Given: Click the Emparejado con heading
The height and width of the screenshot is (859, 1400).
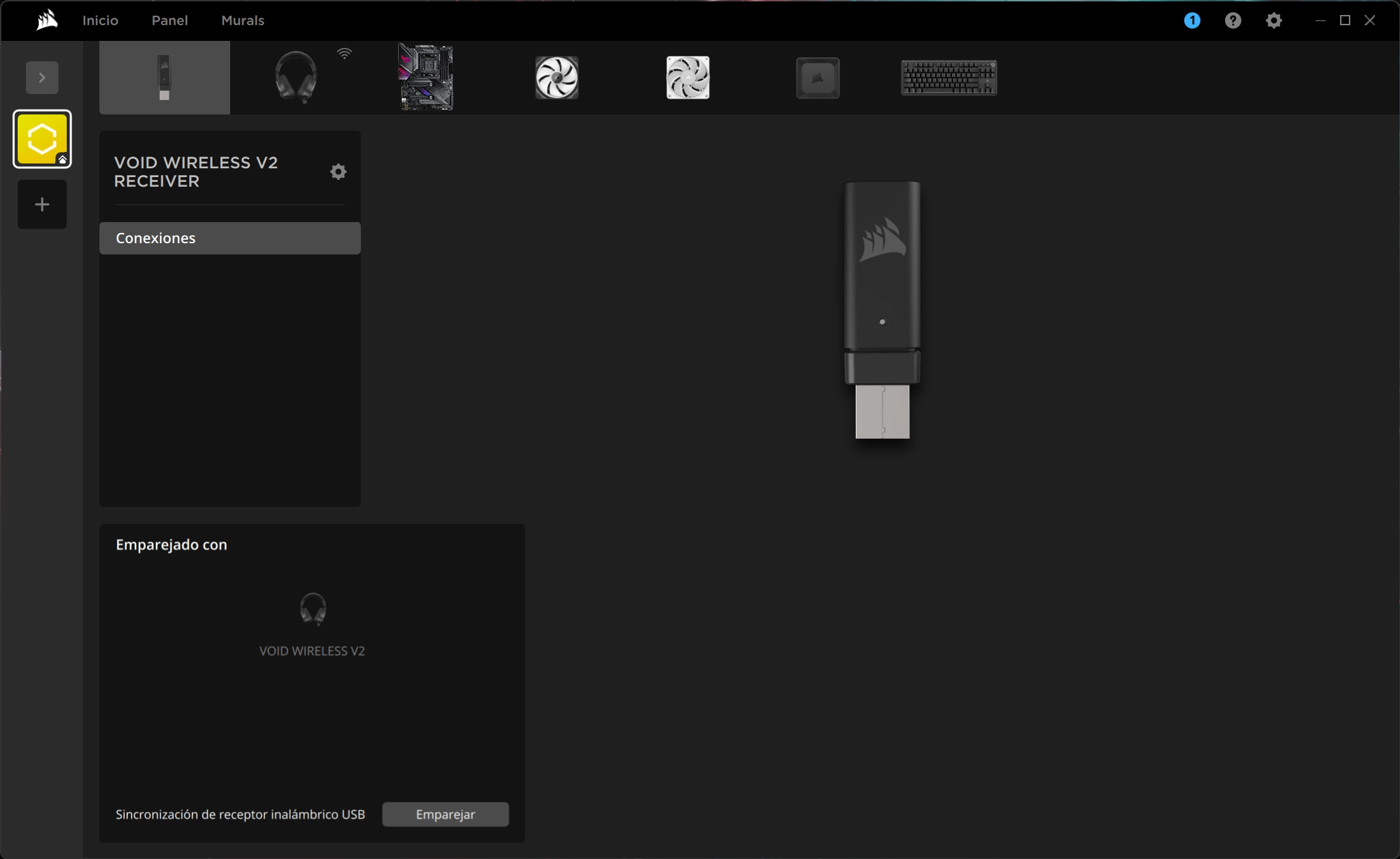Looking at the screenshot, I should point(172,545).
